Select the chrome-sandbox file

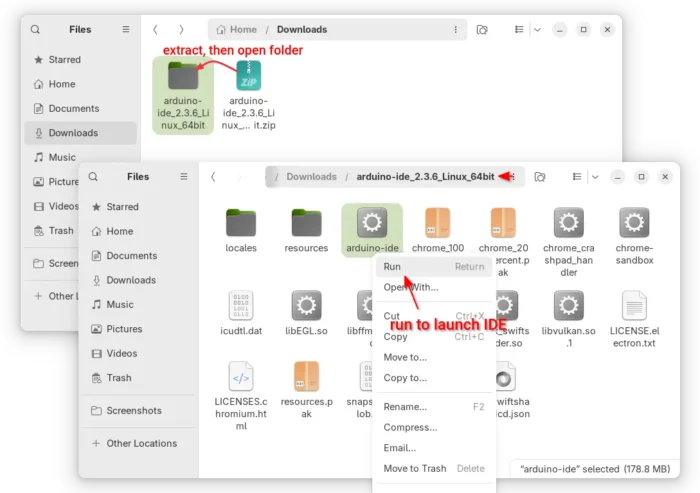(x=634, y=236)
